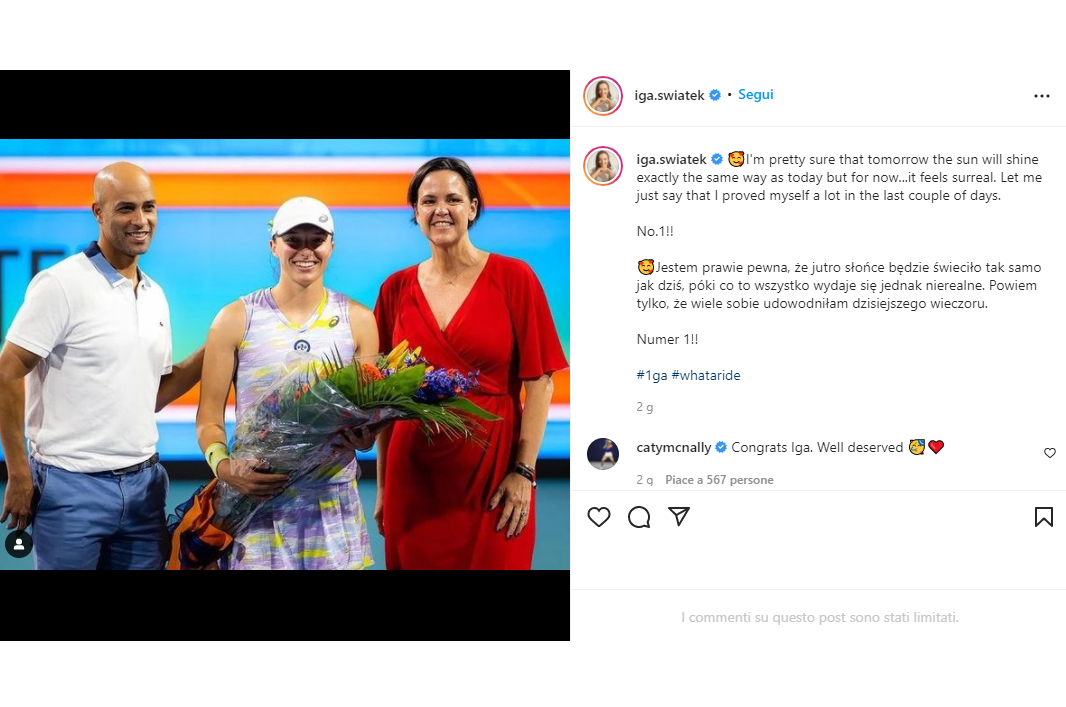Open the #1ga hashtag
Screen dimensions: 1066x707
652,375
